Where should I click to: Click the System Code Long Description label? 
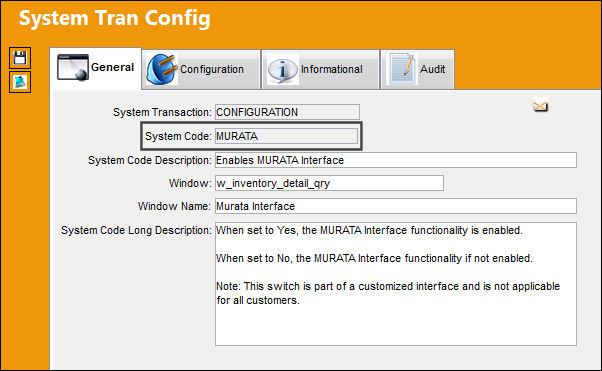pos(136,230)
